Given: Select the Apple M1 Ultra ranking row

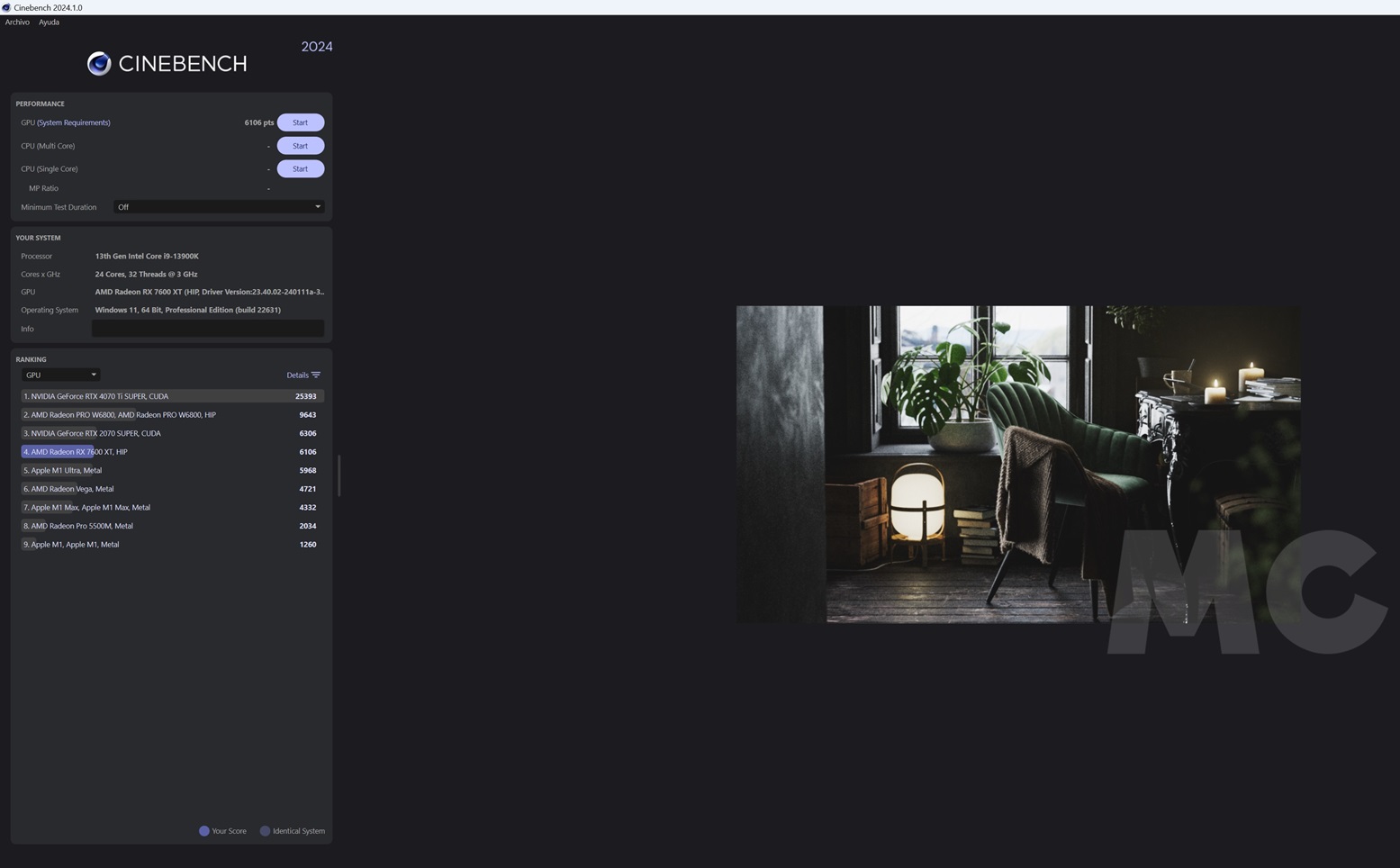Looking at the screenshot, I should coord(171,471).
